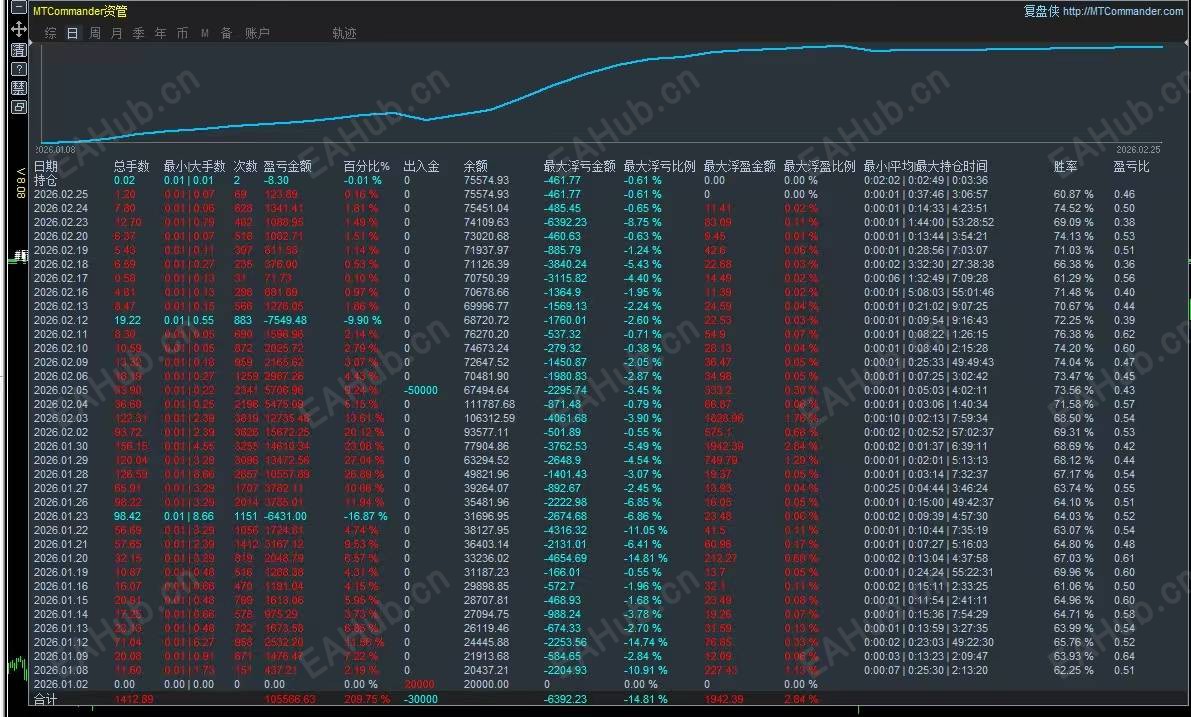Screen dimensions: 1191x717
Task: Select the 币 (currency) view tab
Action: 182,32
